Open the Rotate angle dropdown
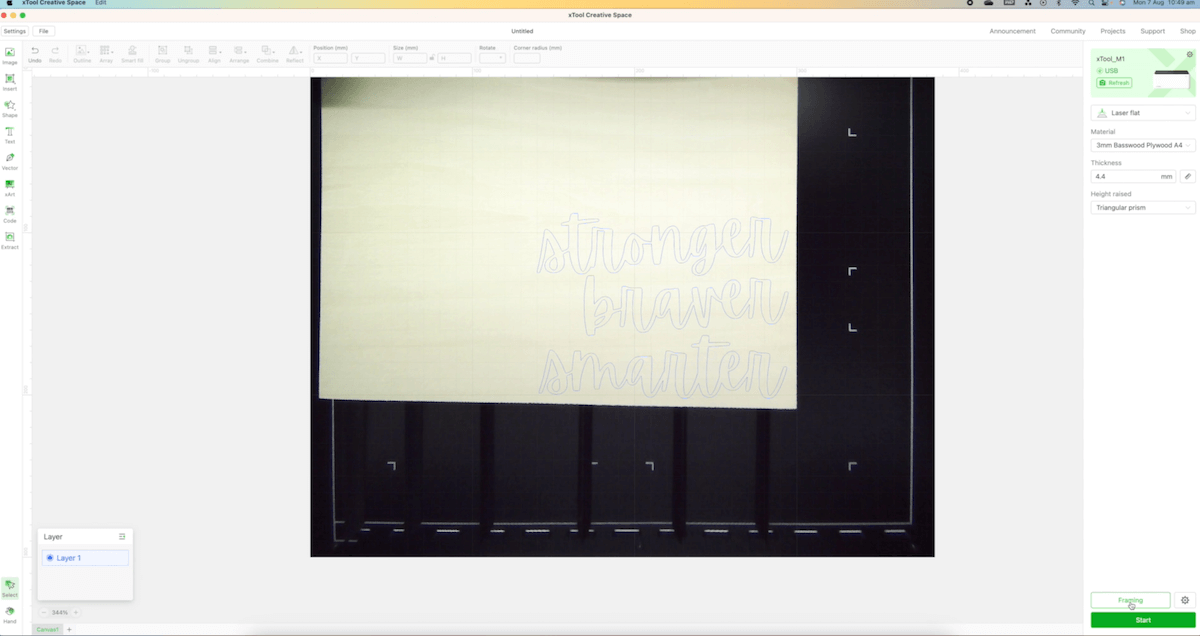The width and height of the screenshot is (1200, 636). [x=492, y=58]
